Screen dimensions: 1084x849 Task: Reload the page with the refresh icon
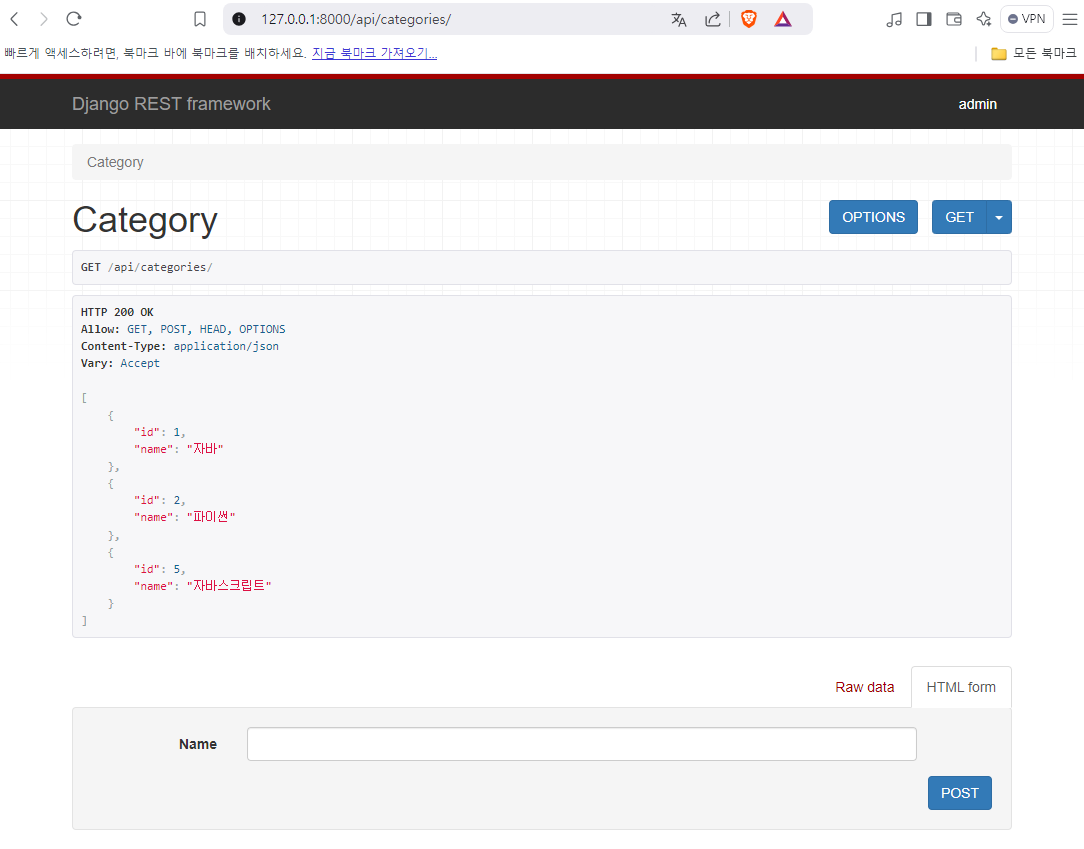click(74, 19)
